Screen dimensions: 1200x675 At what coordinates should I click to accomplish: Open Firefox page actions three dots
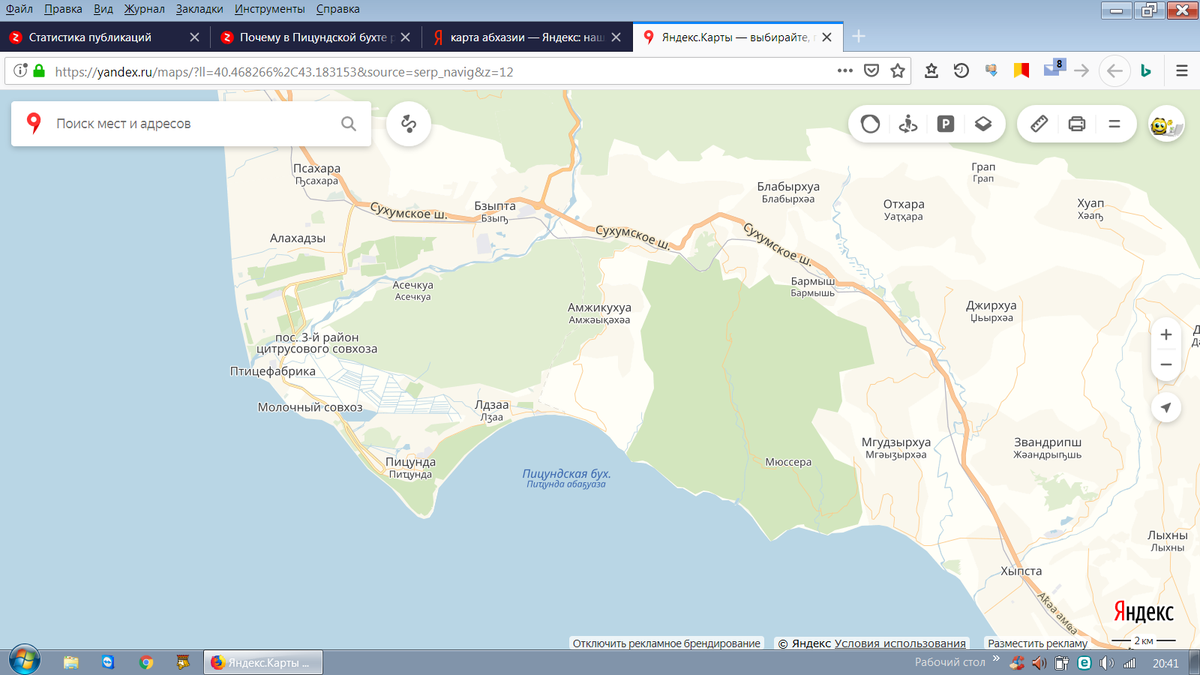click(x=845, y=71)
